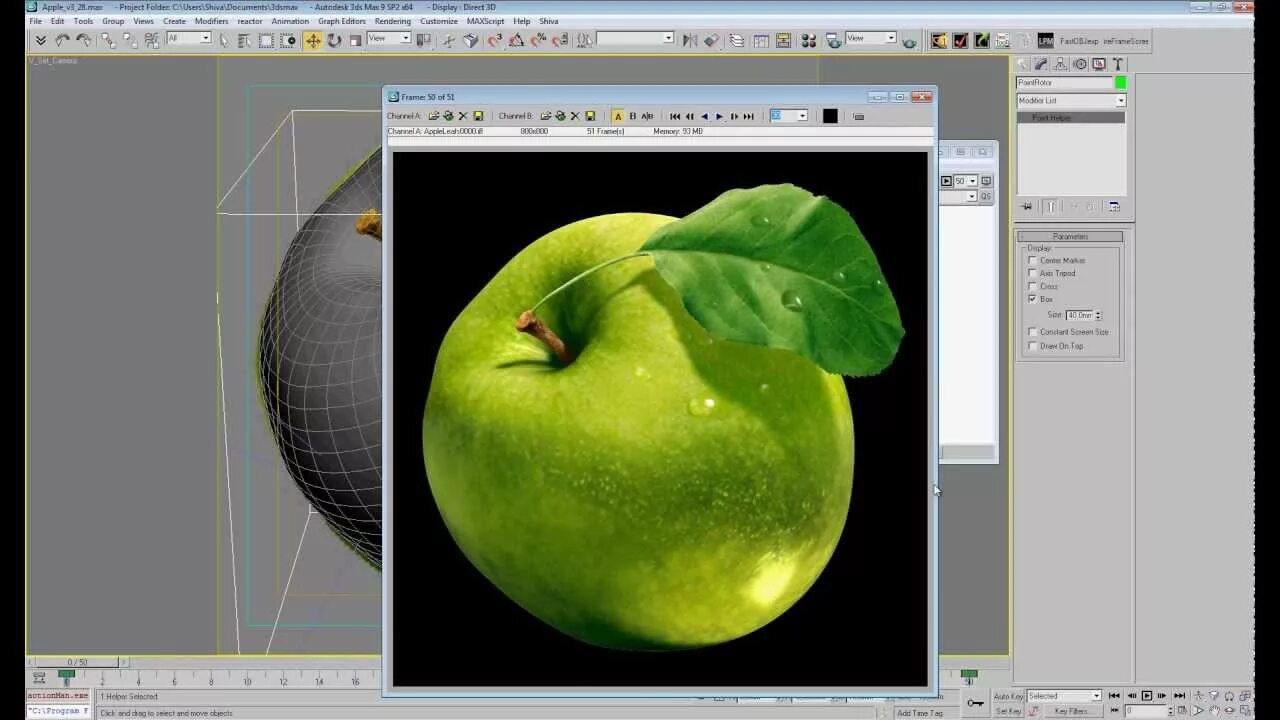
Task: Enable the Axis Tripod checkbox
Action: (1033, 273)
